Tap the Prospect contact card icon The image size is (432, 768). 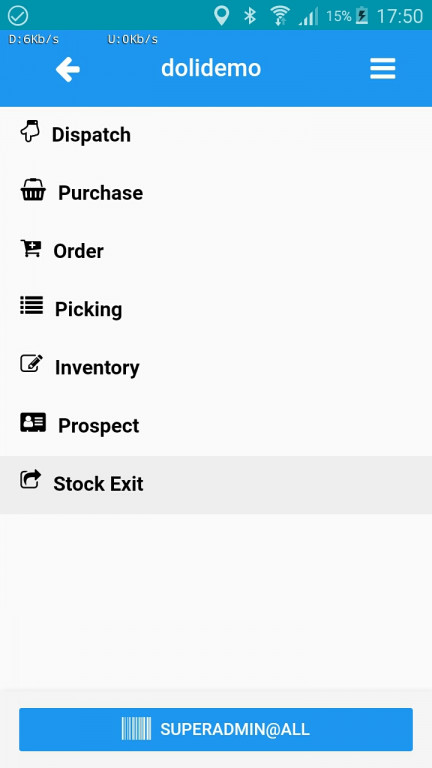point(33,422)
